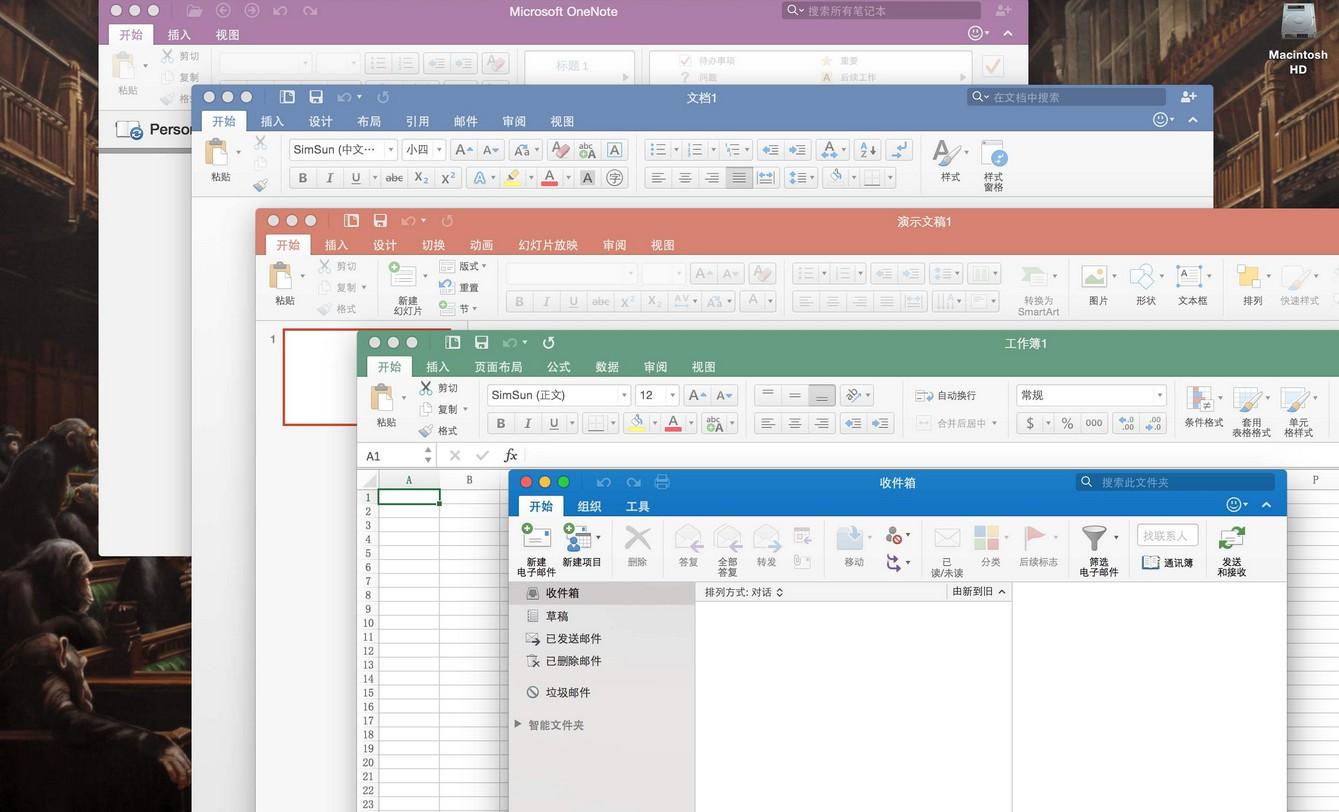Click Word's yellow text highlight color

coord(512,178)
